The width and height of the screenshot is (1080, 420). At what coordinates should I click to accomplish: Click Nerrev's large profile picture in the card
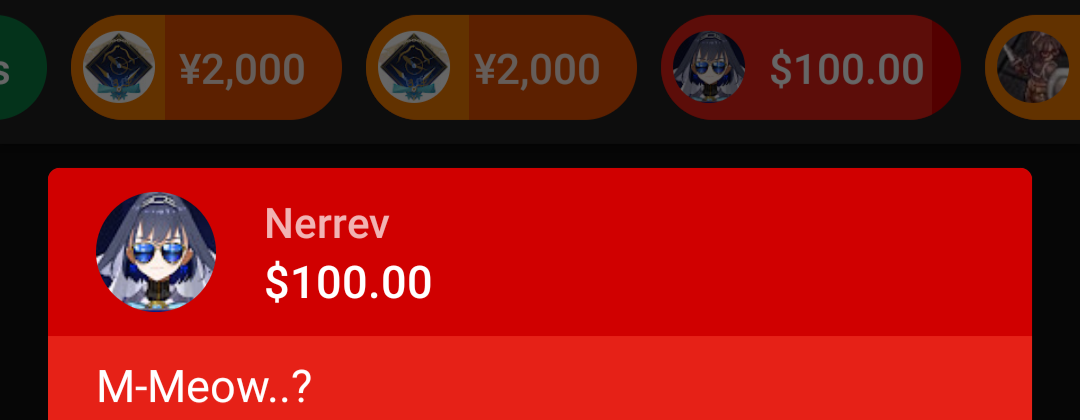[x=156, y=252]
